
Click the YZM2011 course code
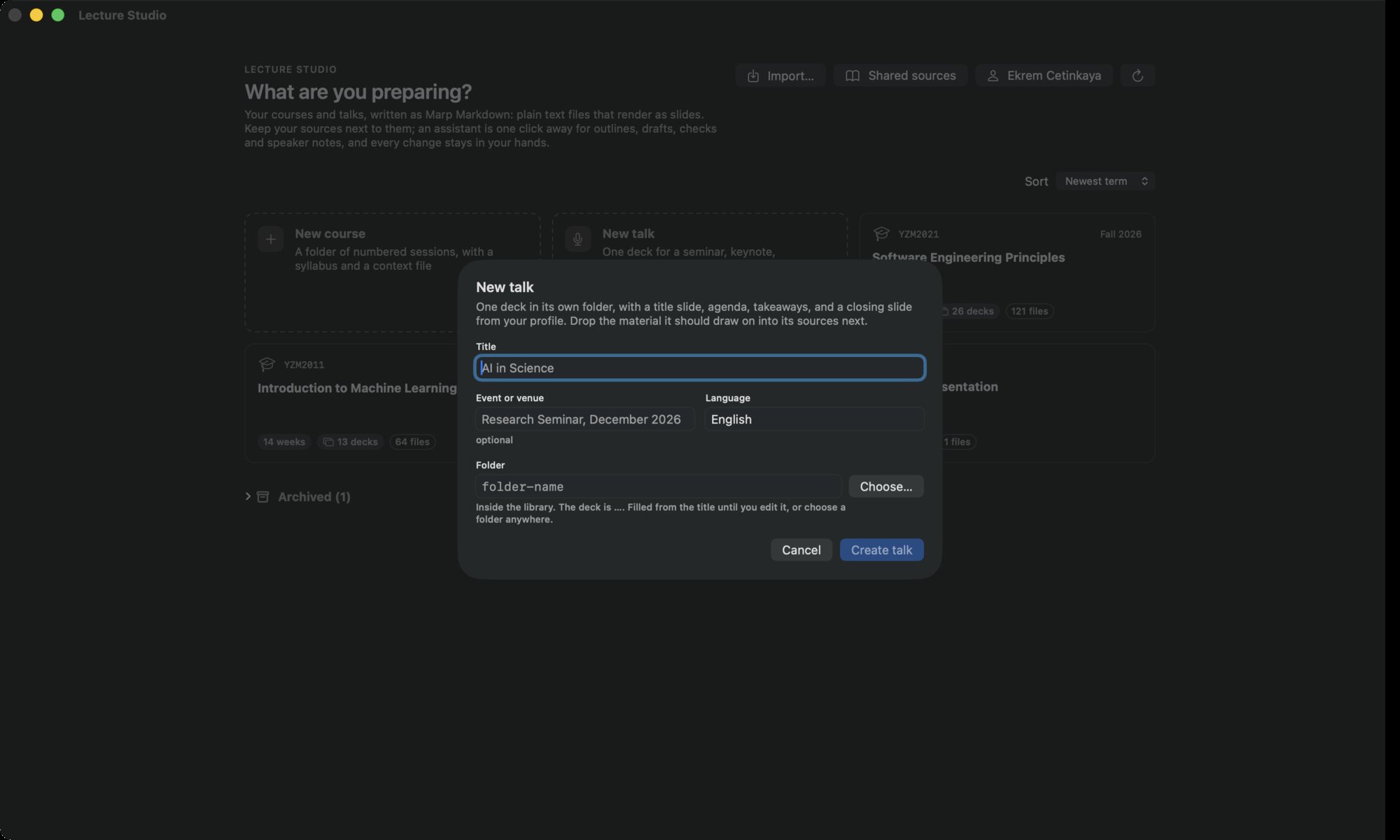point(304,365)
